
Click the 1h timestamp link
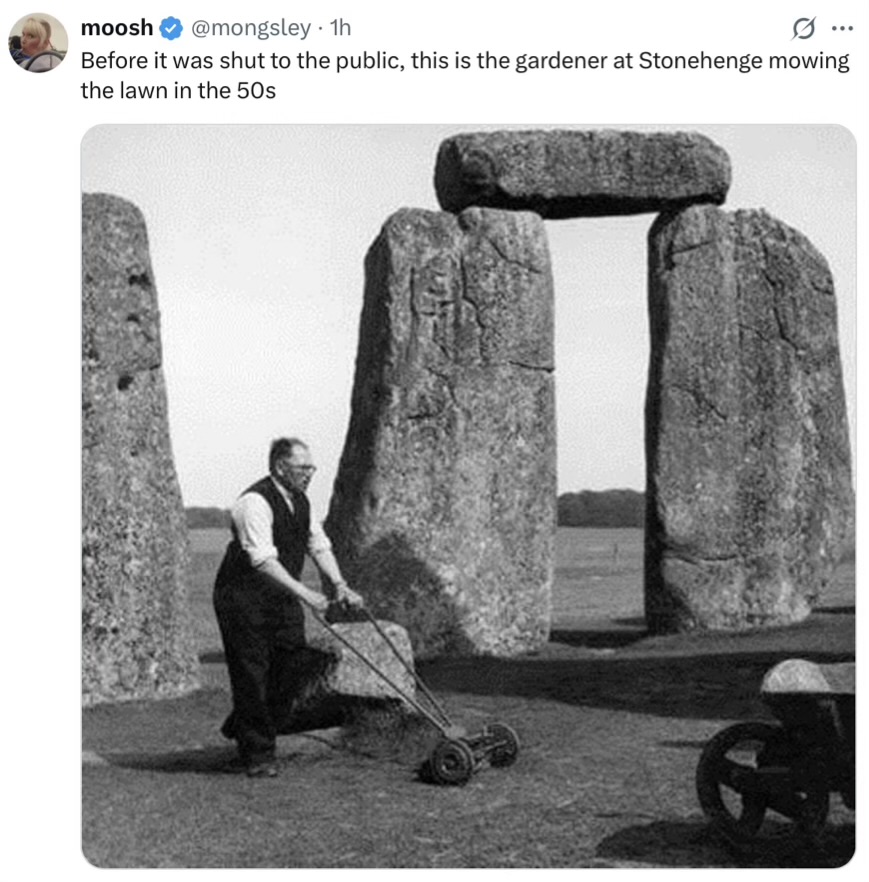click(340, 28)
